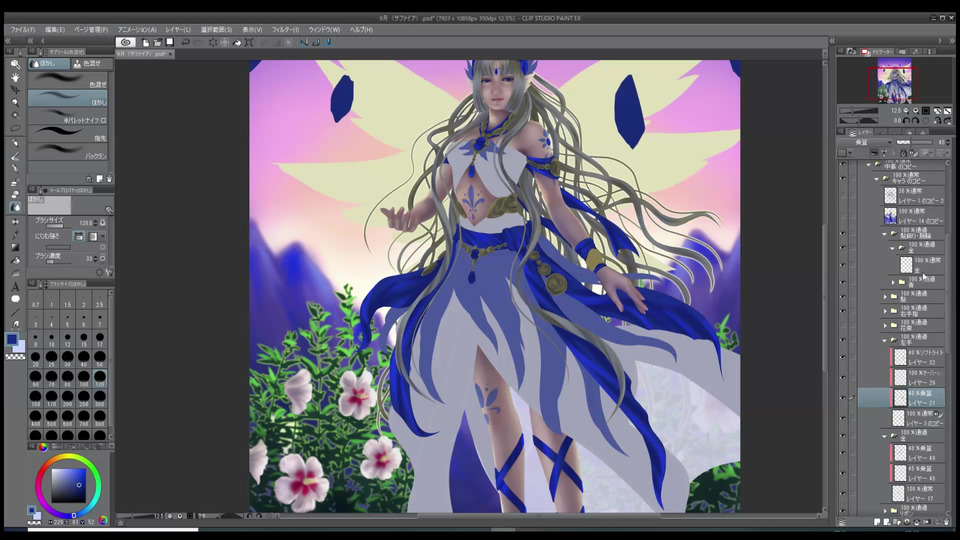Toggle visibility of レイヤー 17
This screenshot has width=960, height=540.
[843, 492]
